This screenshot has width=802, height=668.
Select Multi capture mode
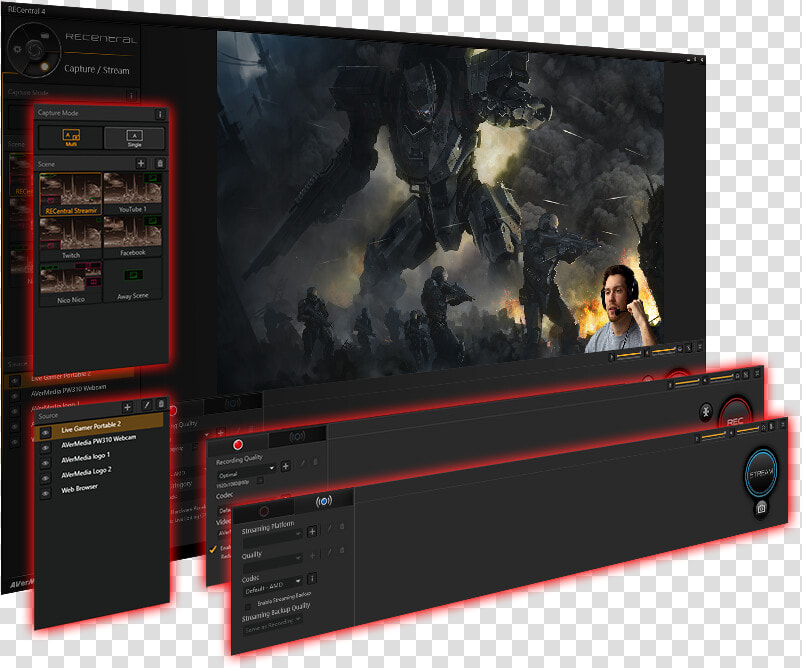pyautogui.click(x=71, y=137)
